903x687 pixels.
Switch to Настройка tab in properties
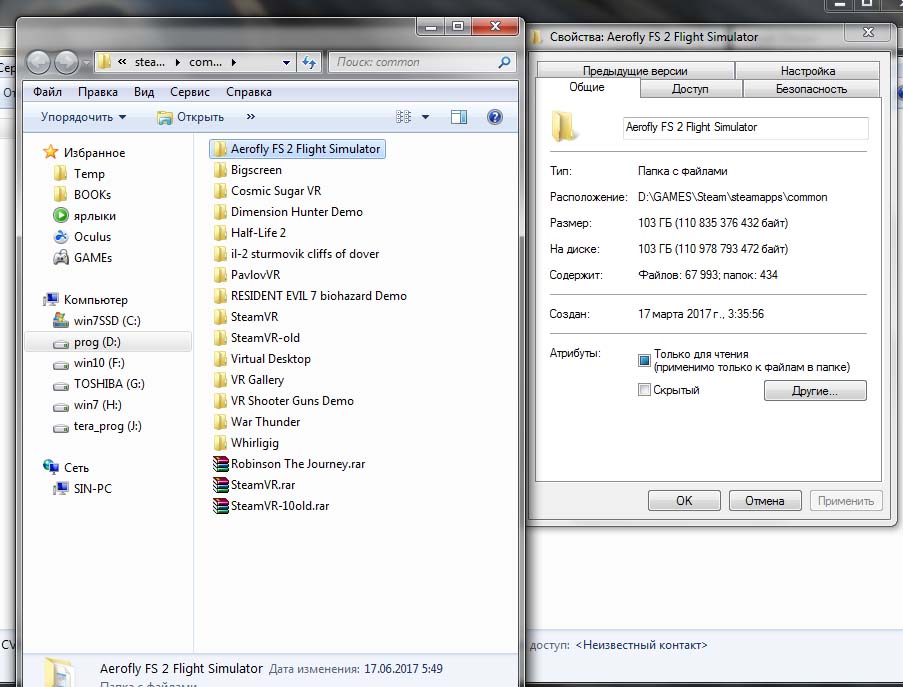(807, 70)
